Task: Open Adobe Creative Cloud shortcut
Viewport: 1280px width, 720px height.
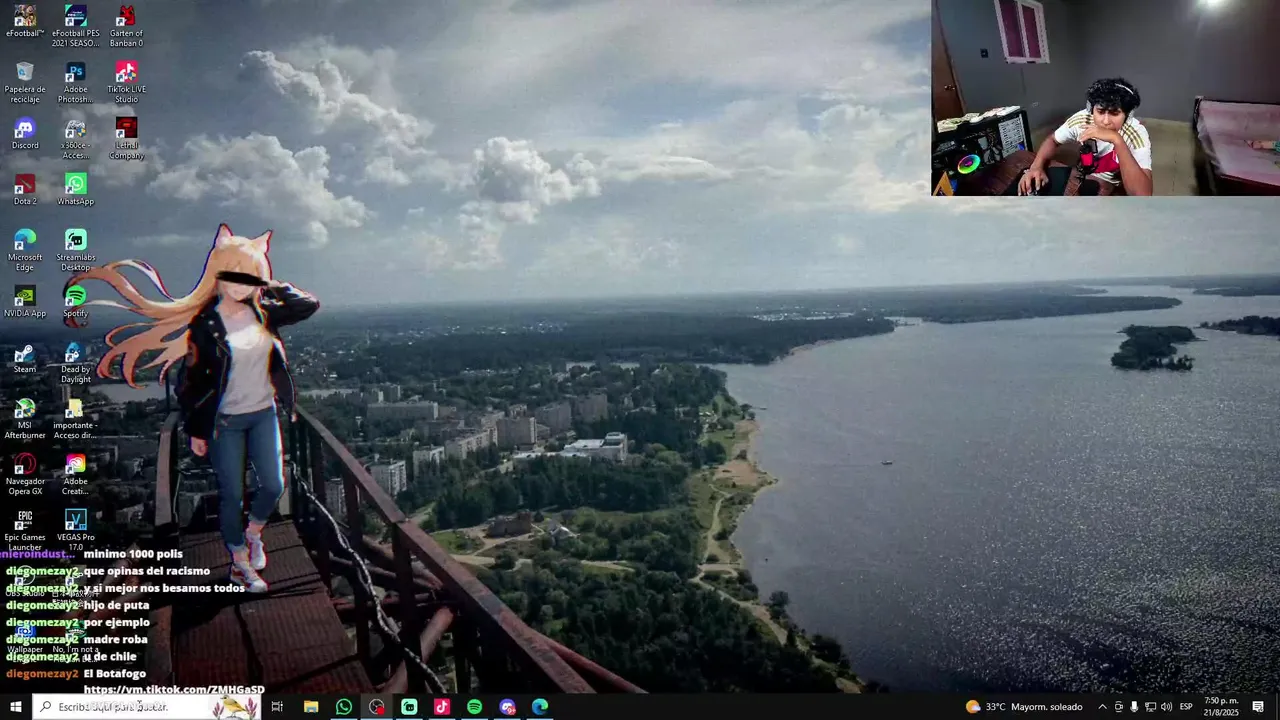Action: (75, 474)
